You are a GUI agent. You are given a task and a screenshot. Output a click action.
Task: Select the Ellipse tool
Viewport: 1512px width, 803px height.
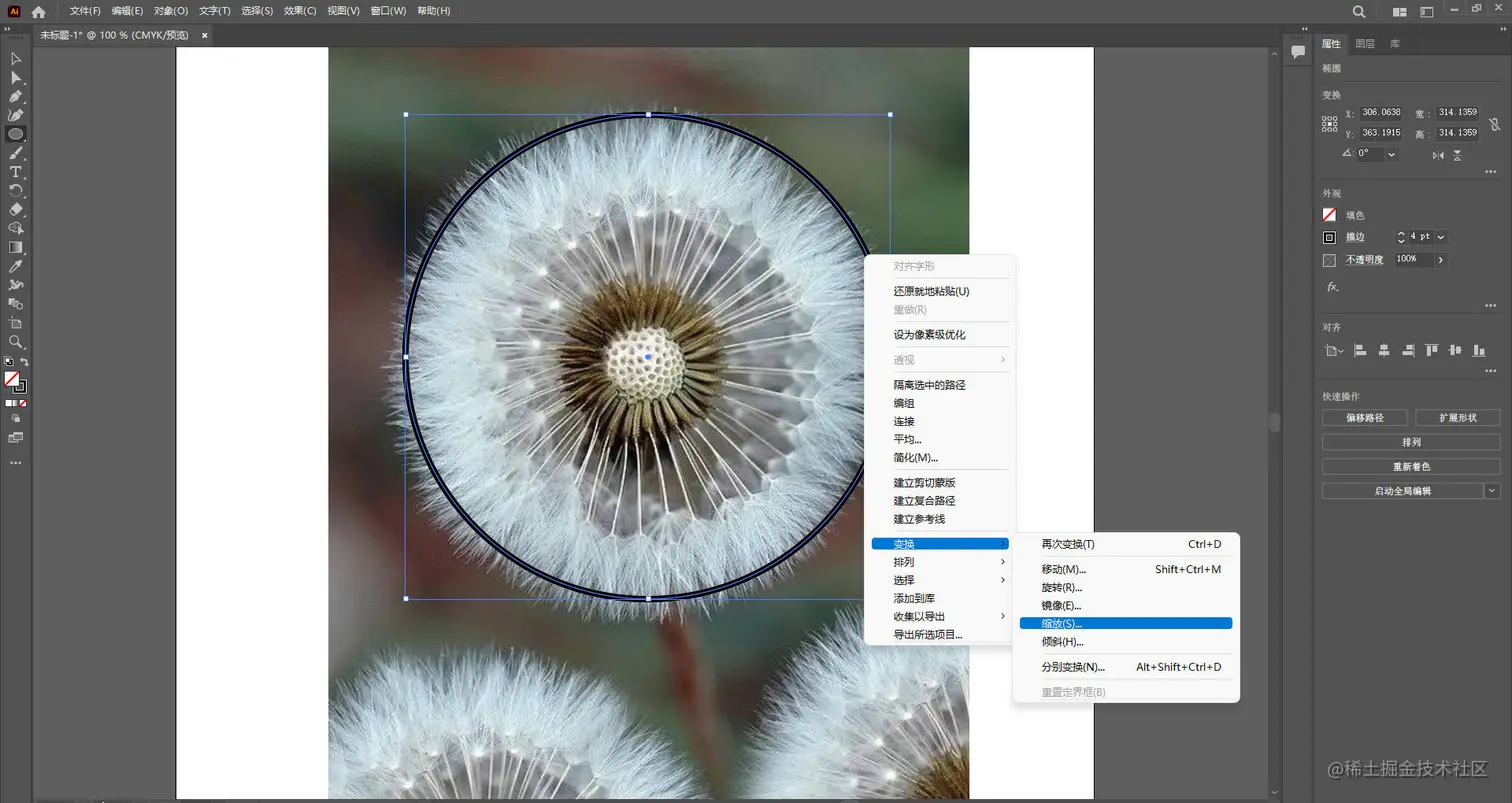(x=15, y=134)
